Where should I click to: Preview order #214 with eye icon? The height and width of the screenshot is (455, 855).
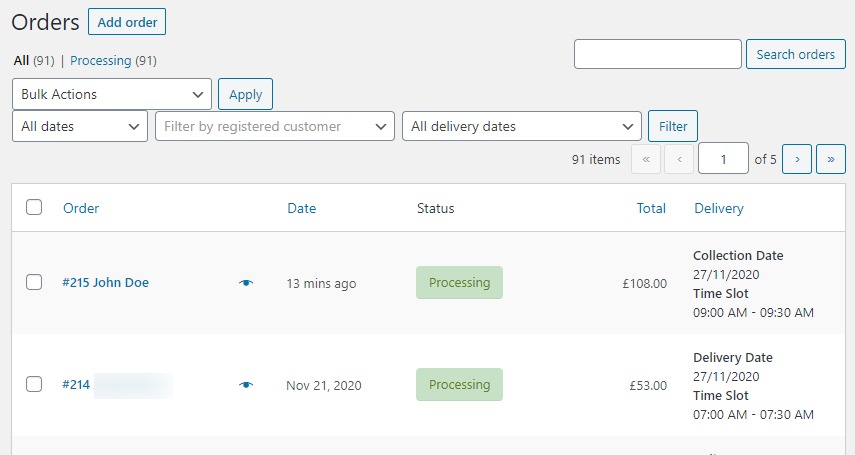pos(246,385)
